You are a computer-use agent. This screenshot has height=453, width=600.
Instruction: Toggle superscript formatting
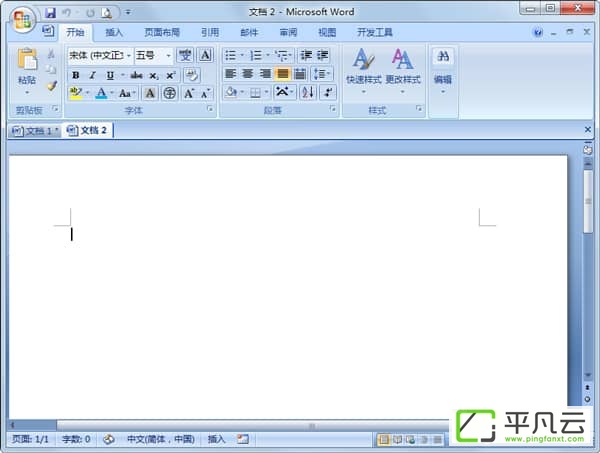[171, 75]
